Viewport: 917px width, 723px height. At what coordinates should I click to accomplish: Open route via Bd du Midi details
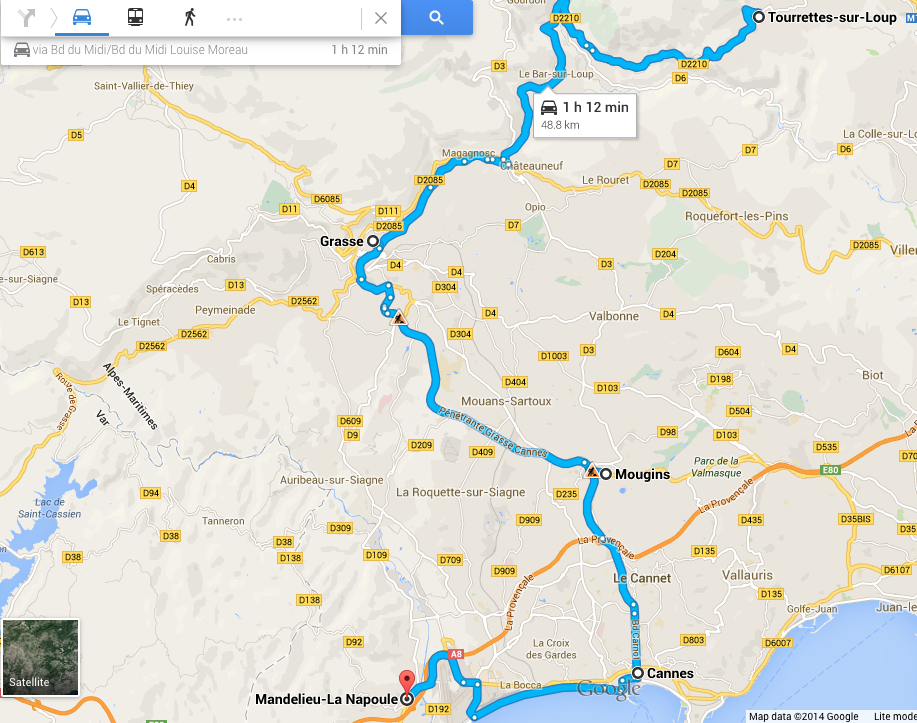[201, 50]
